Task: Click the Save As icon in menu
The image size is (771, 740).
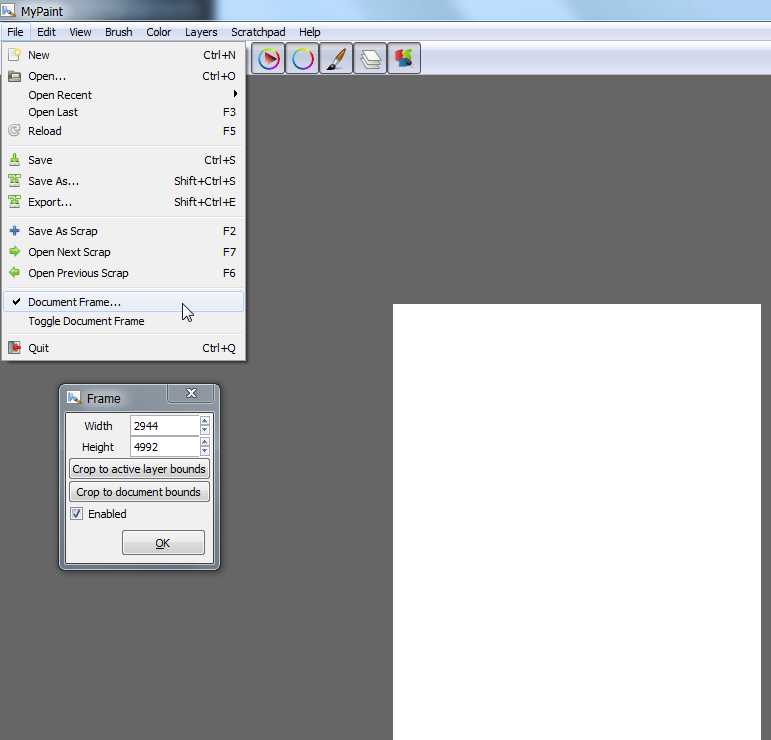Action: point(15,180)
